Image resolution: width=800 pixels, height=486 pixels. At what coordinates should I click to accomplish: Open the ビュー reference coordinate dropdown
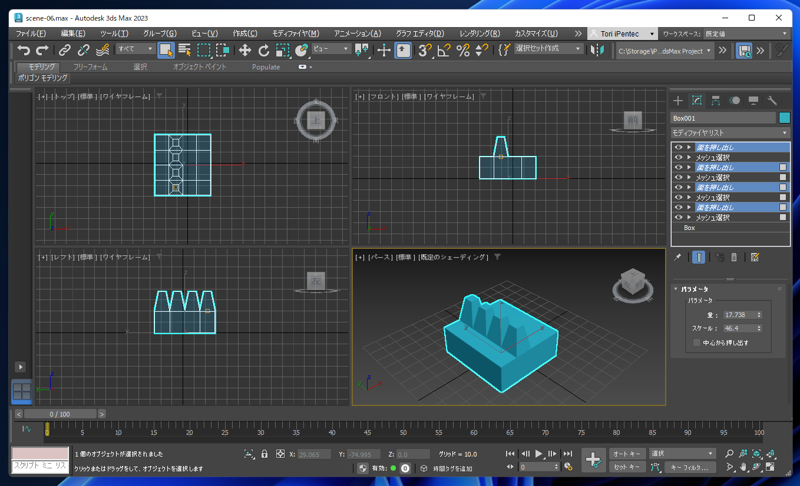pyautogui.click(x=331, y=48)
